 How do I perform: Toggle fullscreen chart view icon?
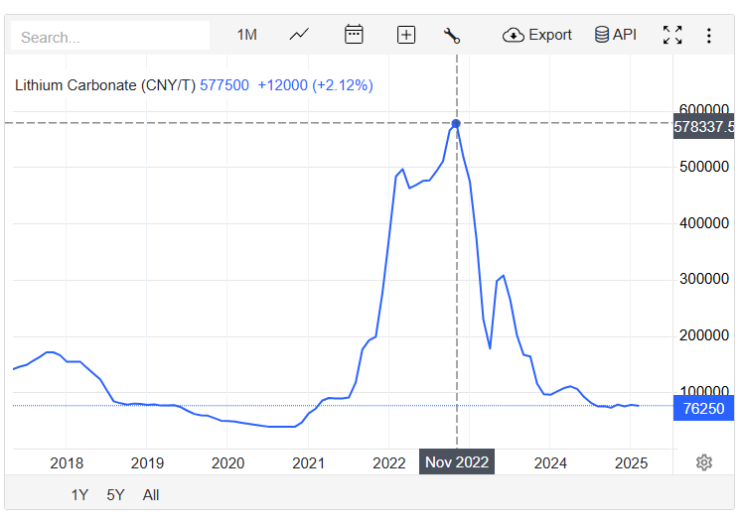pos(672,35)
